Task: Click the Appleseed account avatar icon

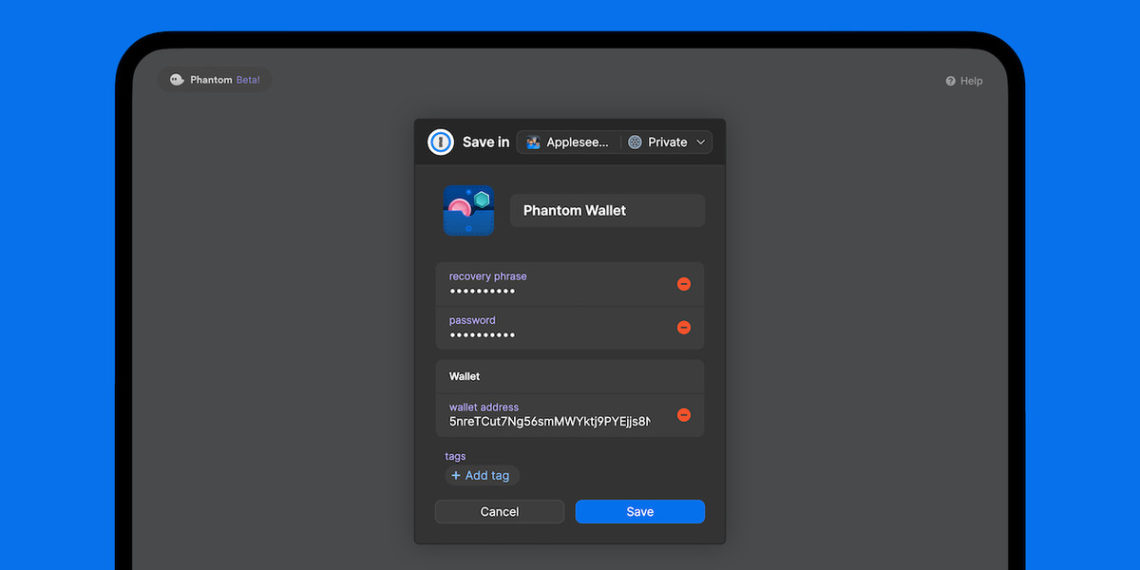Action: point(533,142)
